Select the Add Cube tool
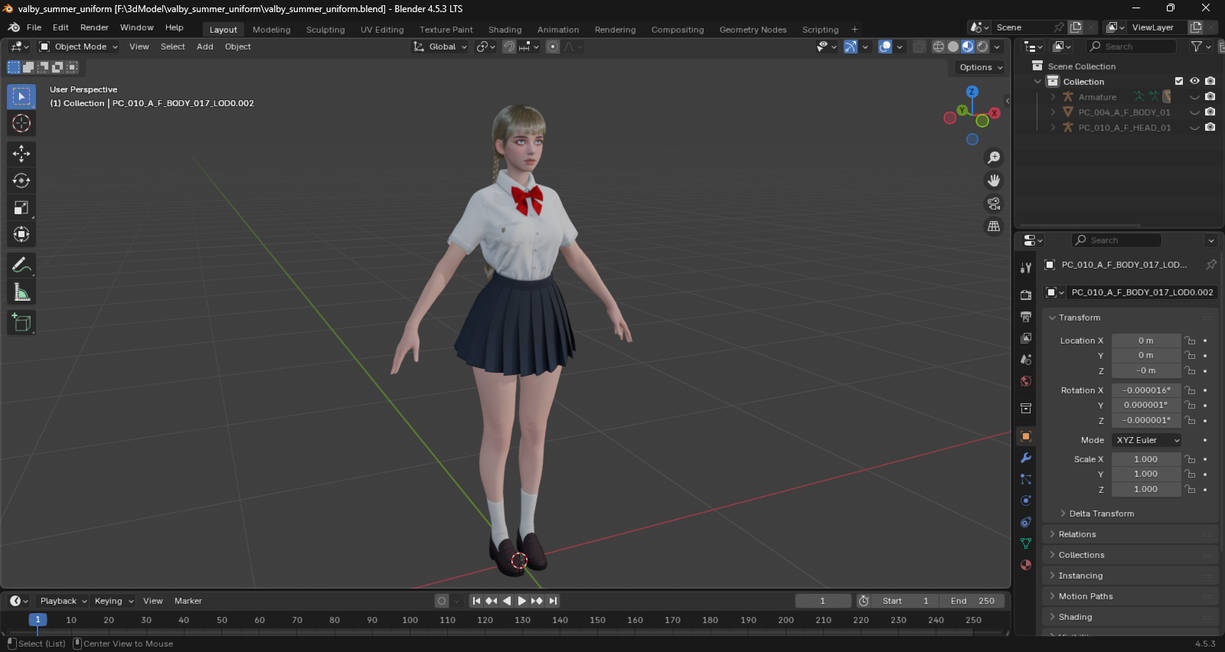 click(21, 322)
